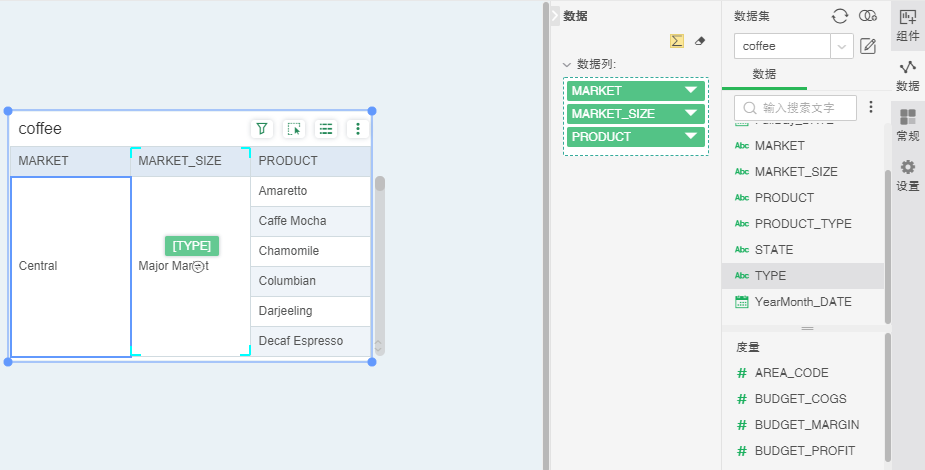Expand the PRODUCT column dropdown arrow

point(690,137)
